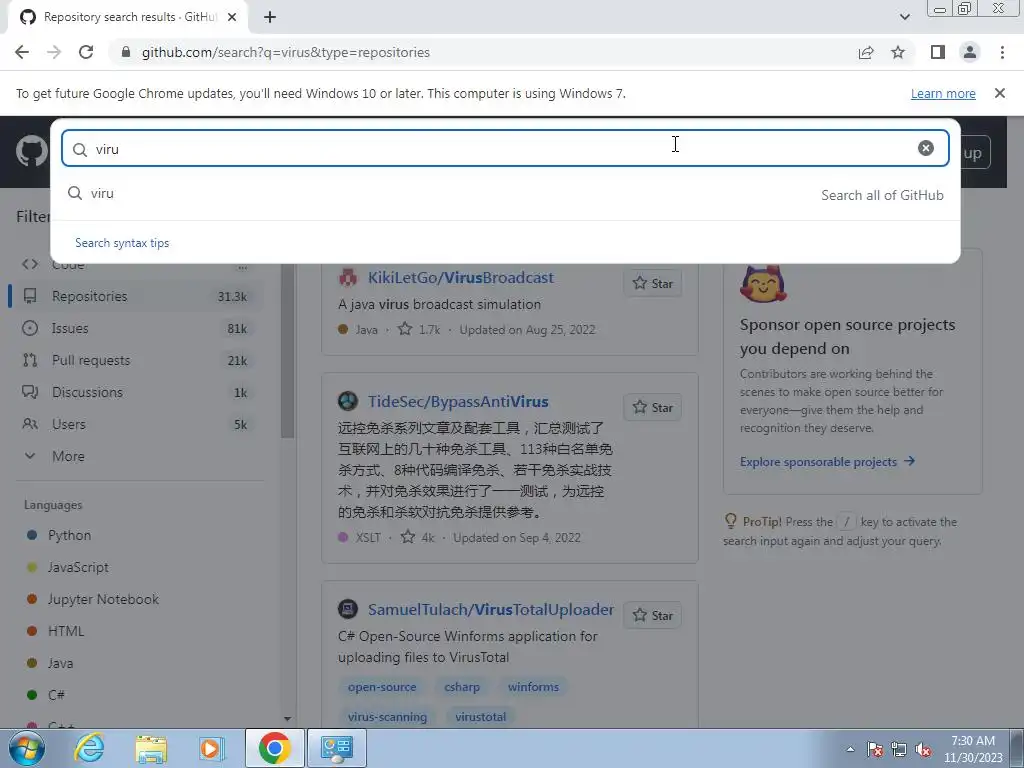Viewport: 1024px width, 768px height.
Task: Star the KikiLetGo/VirusBroadcast repository
Action: tap(652, 283)
